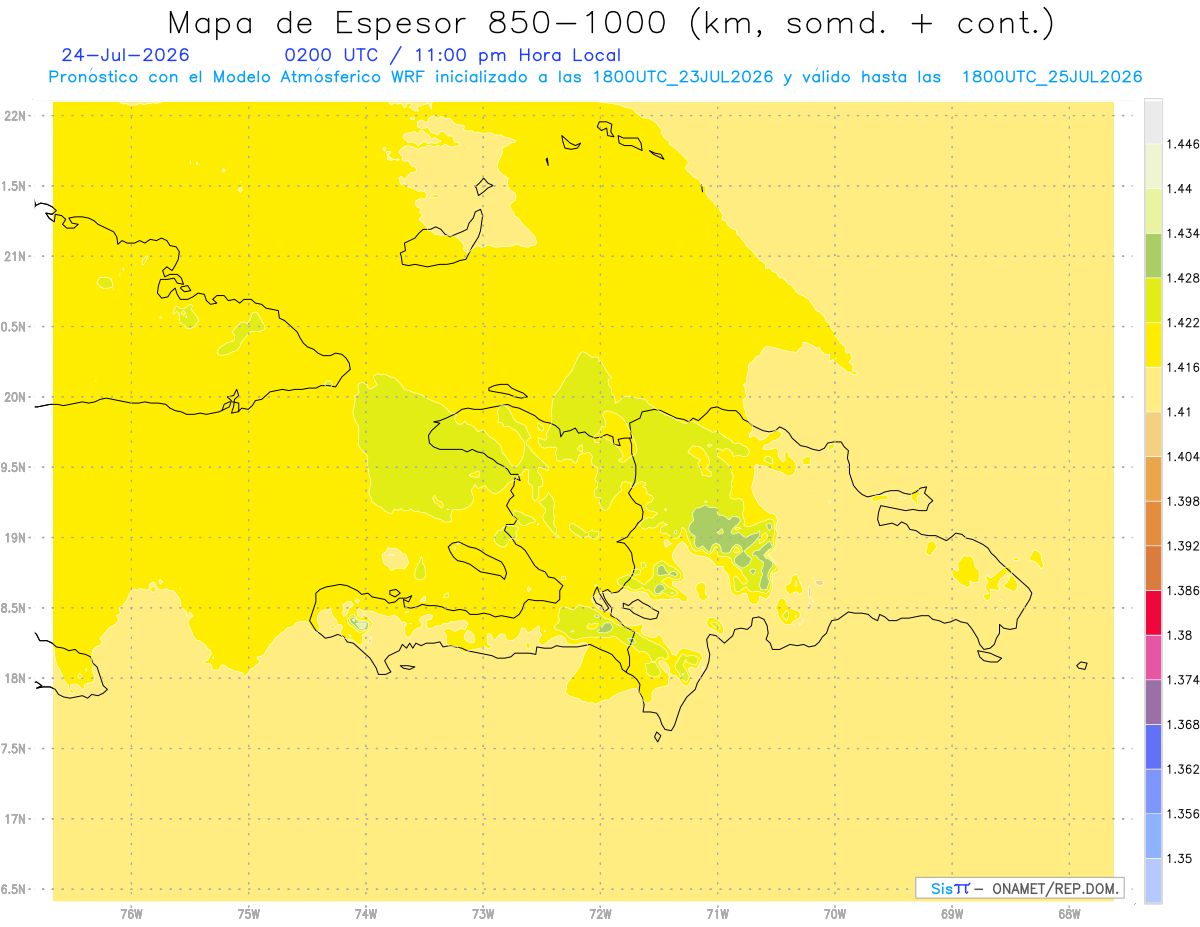The width and height of the screenshot is (1200, 927).
Task: Click the 68W longitude label
Action: (1069, 913)
